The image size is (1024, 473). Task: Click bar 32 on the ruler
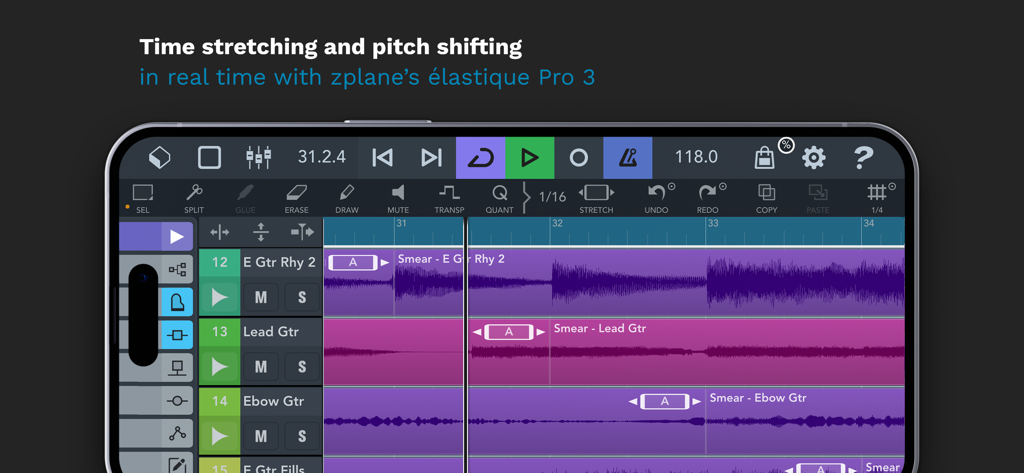556,223
